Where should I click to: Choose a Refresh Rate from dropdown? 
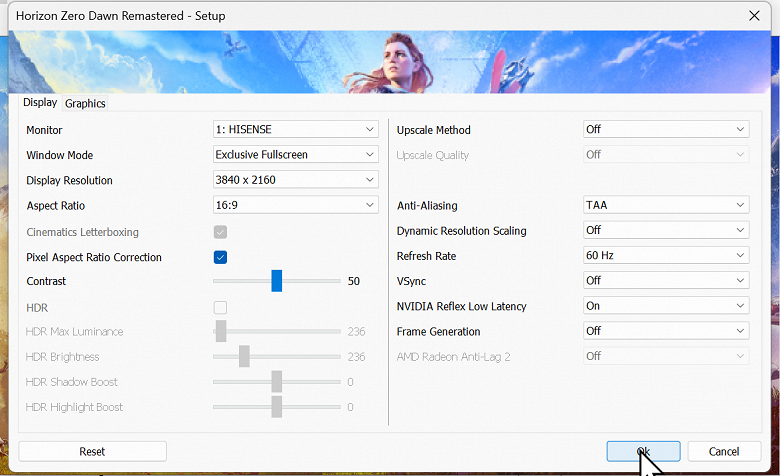tap(665, 256)
